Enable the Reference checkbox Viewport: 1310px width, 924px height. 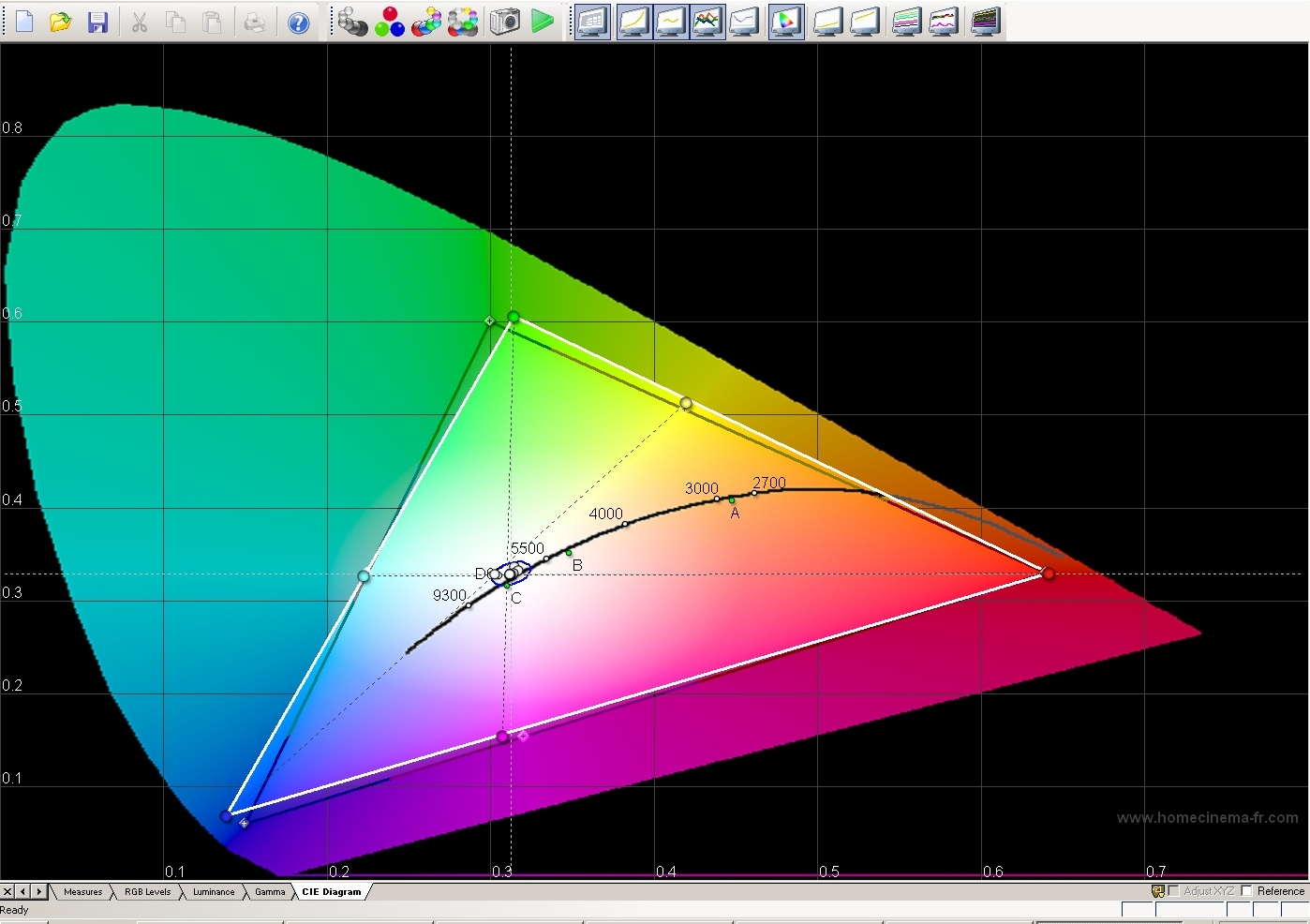[x=1246, y=891]
